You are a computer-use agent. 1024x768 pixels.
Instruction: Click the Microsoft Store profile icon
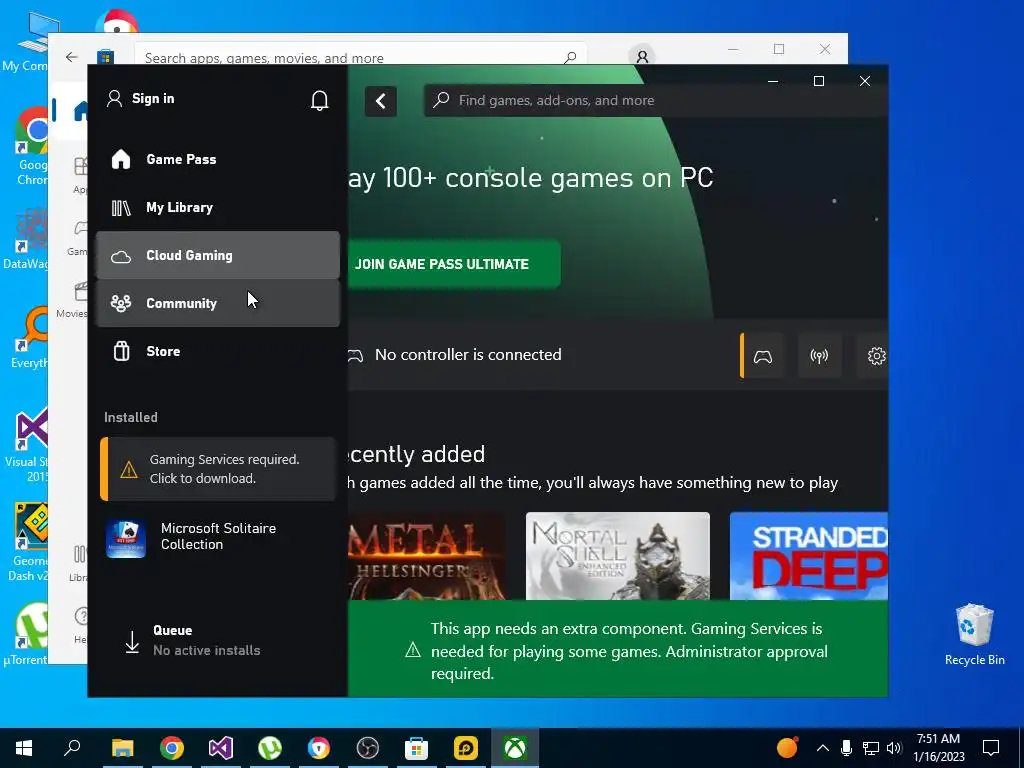click(642, 57)
